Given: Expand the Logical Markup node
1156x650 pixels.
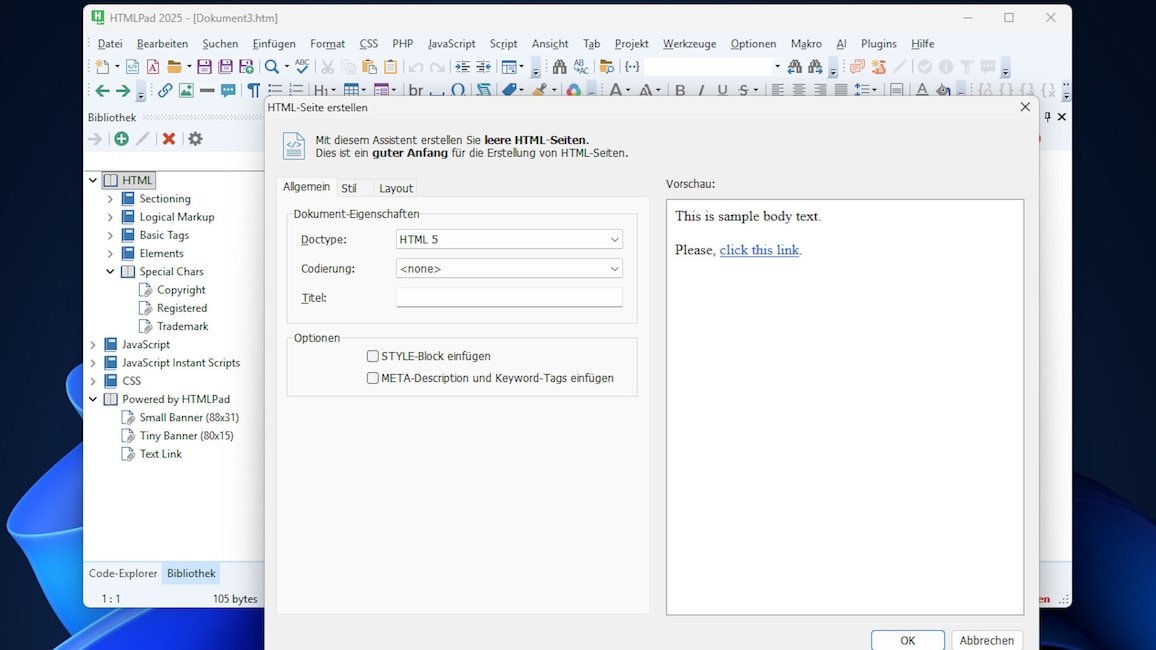Looking at the screenshot, I should (x=111, y=217).
